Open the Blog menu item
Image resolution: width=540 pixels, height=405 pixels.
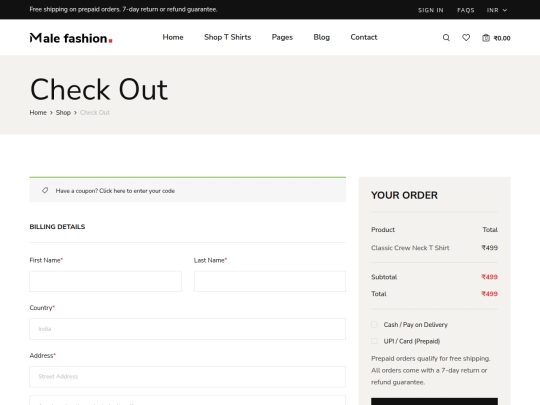[321, 37]
